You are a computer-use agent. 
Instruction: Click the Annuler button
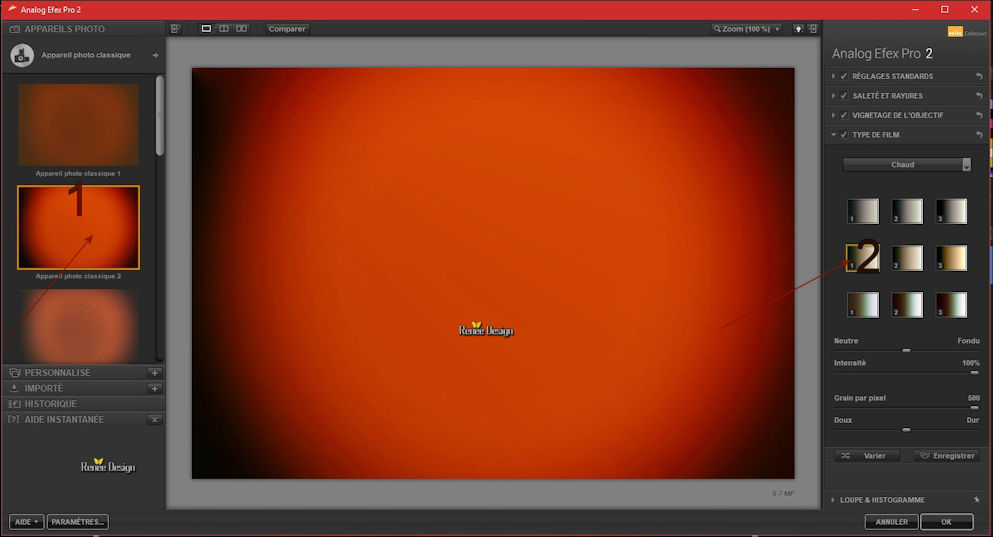coord(892,522)
